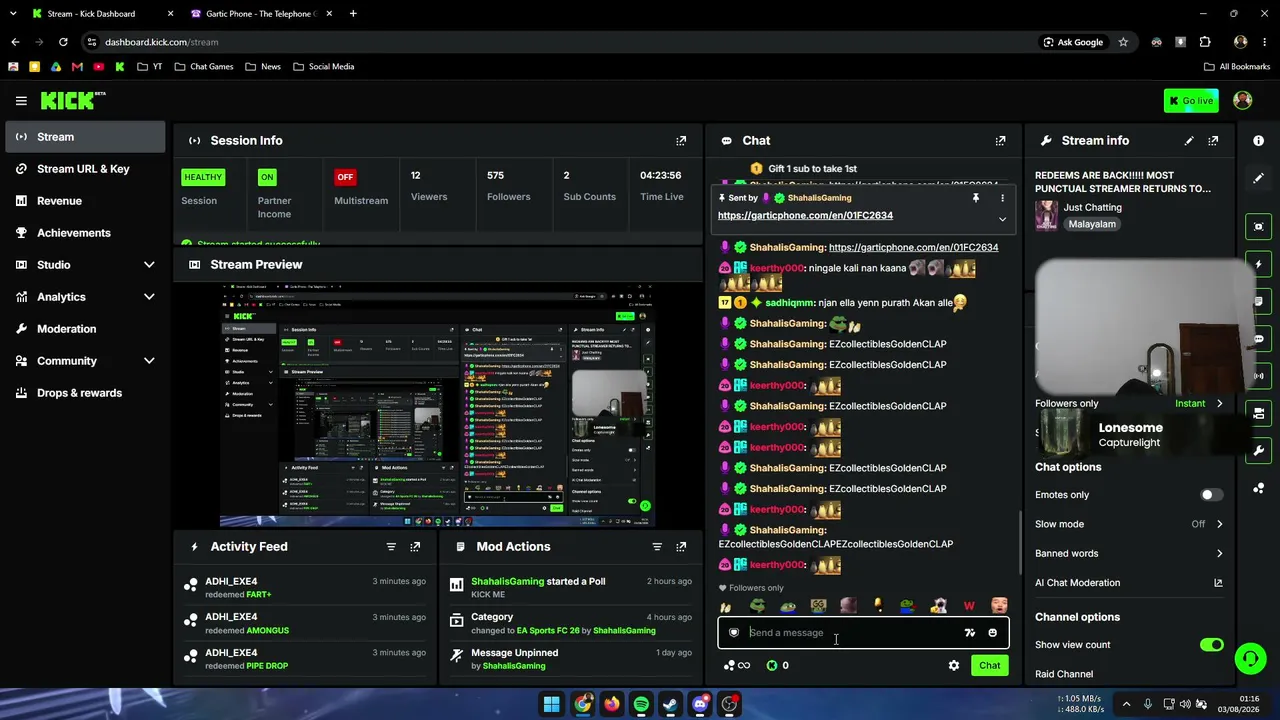Send message with the Chat button
Screen dimensions: 1280x720
click(x=989, y=666)
